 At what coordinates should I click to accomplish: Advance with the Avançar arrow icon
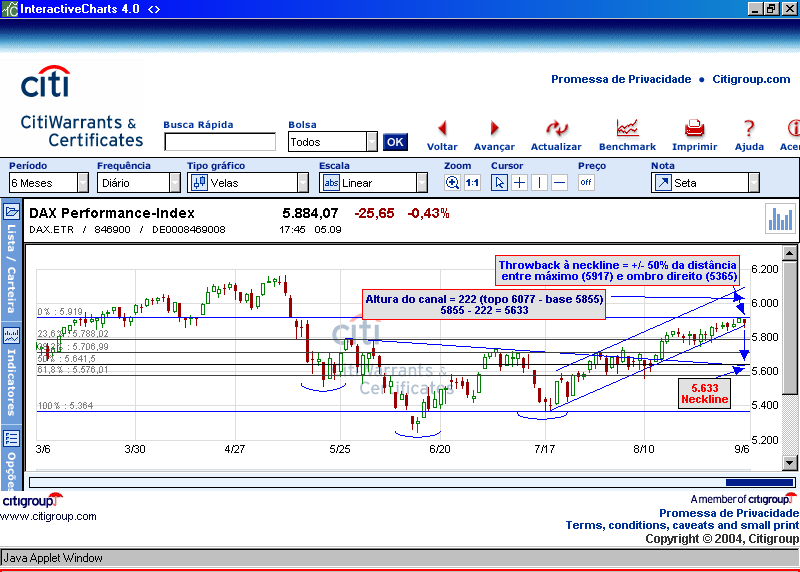click(494, 128)
